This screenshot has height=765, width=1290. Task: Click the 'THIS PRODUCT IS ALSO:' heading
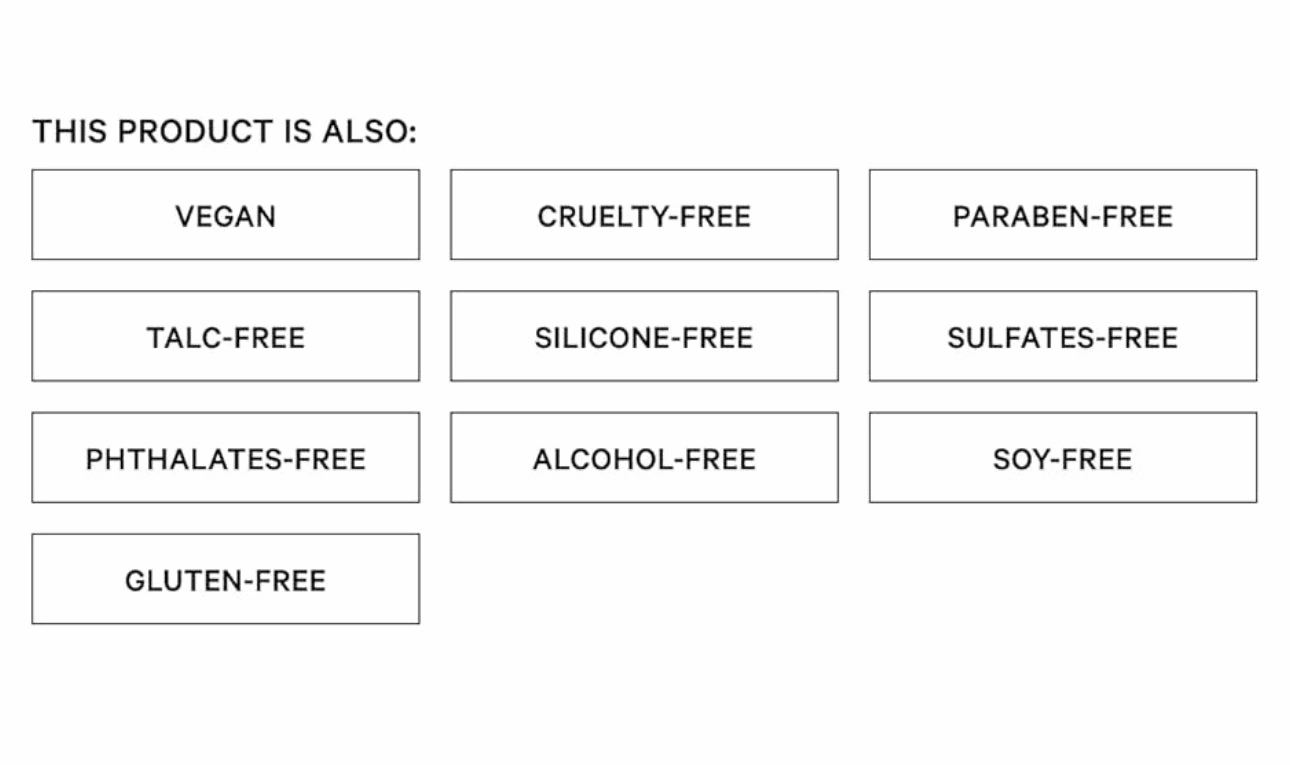(225, 131)
